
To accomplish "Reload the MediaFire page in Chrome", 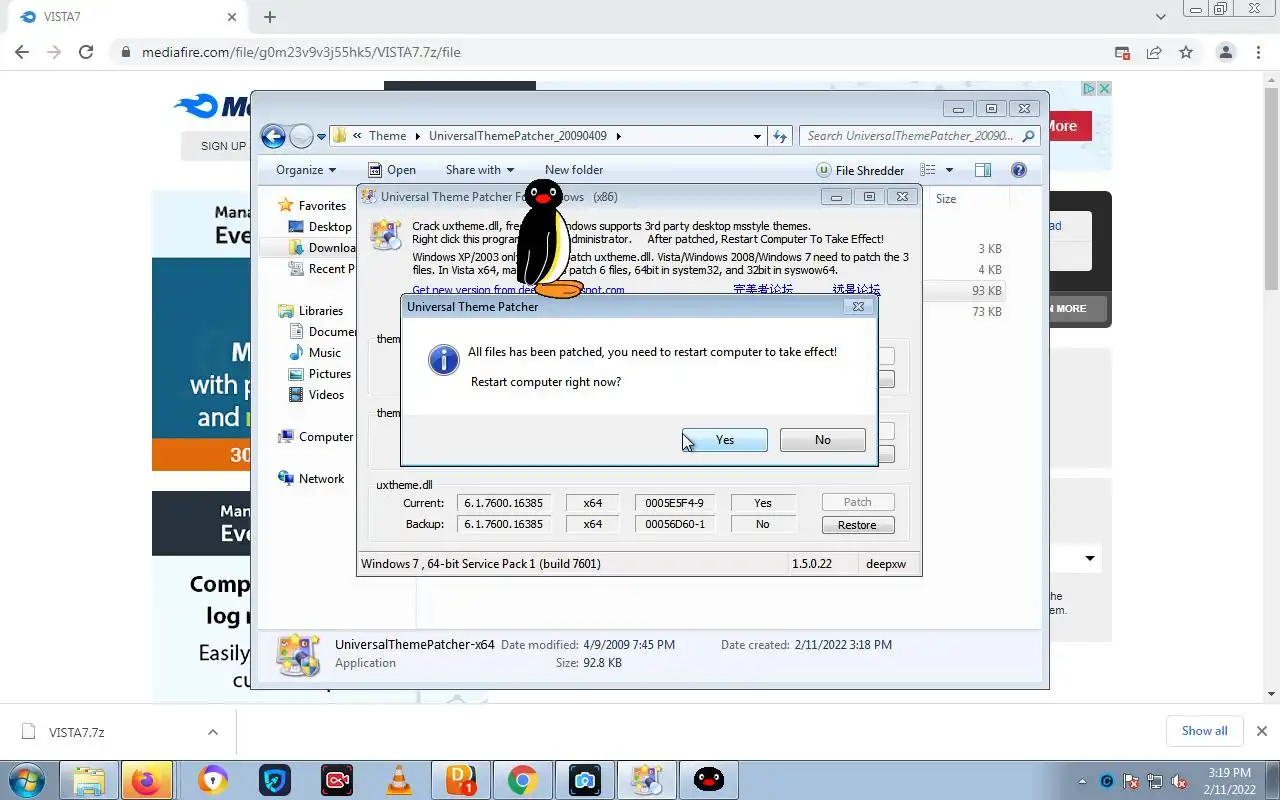I will click(x=86, y=52).
